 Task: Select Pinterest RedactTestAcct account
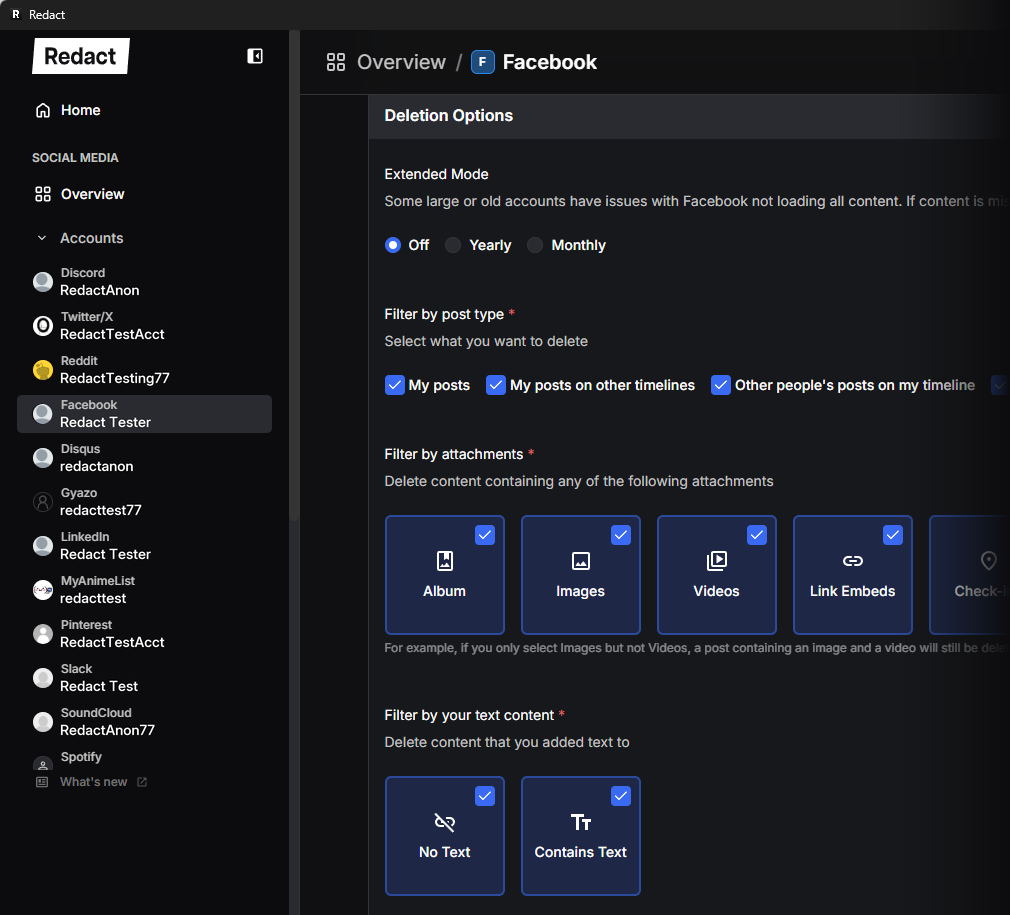coord(144,634)
